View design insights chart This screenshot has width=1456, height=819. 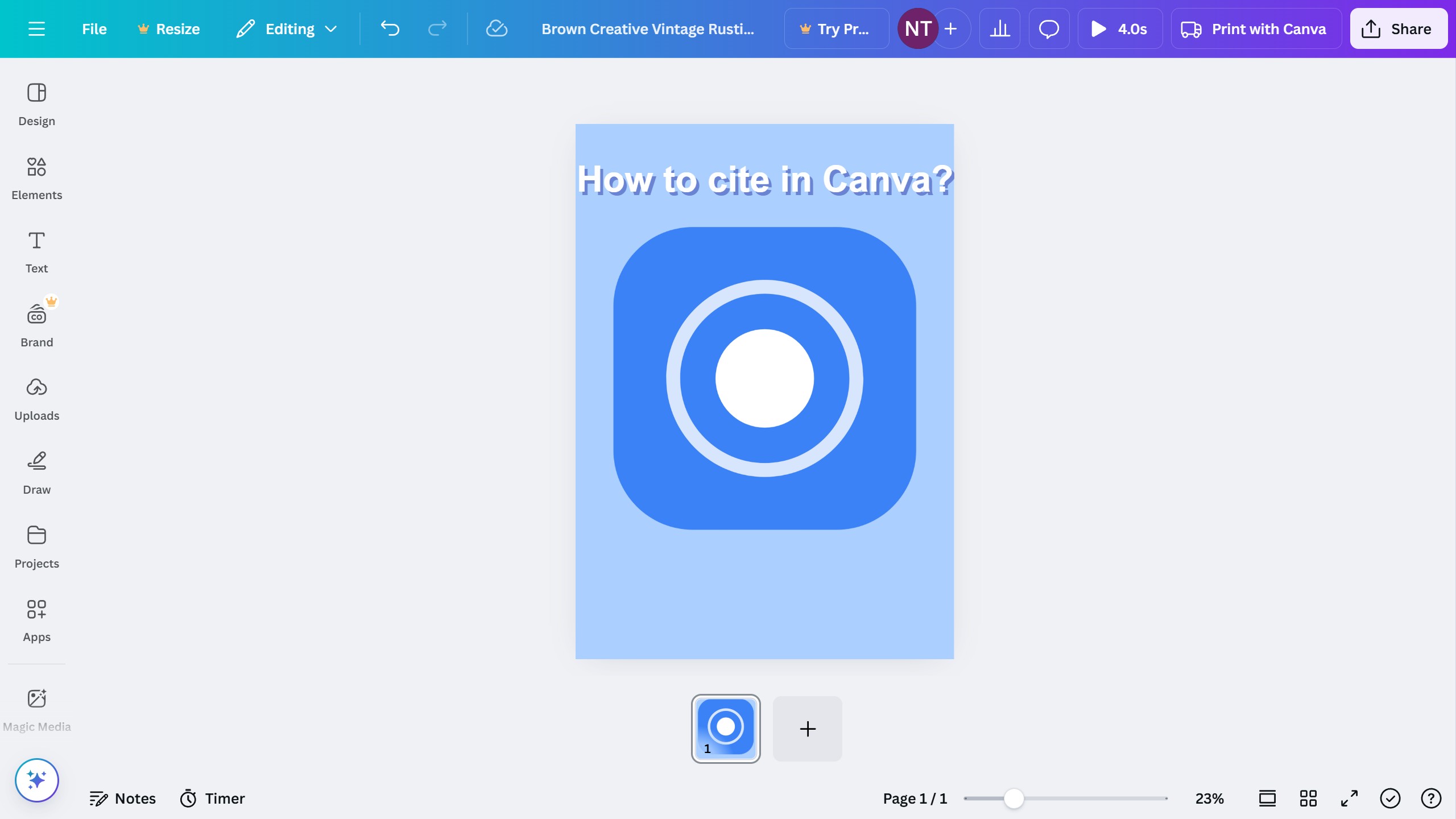[1000, 28]
